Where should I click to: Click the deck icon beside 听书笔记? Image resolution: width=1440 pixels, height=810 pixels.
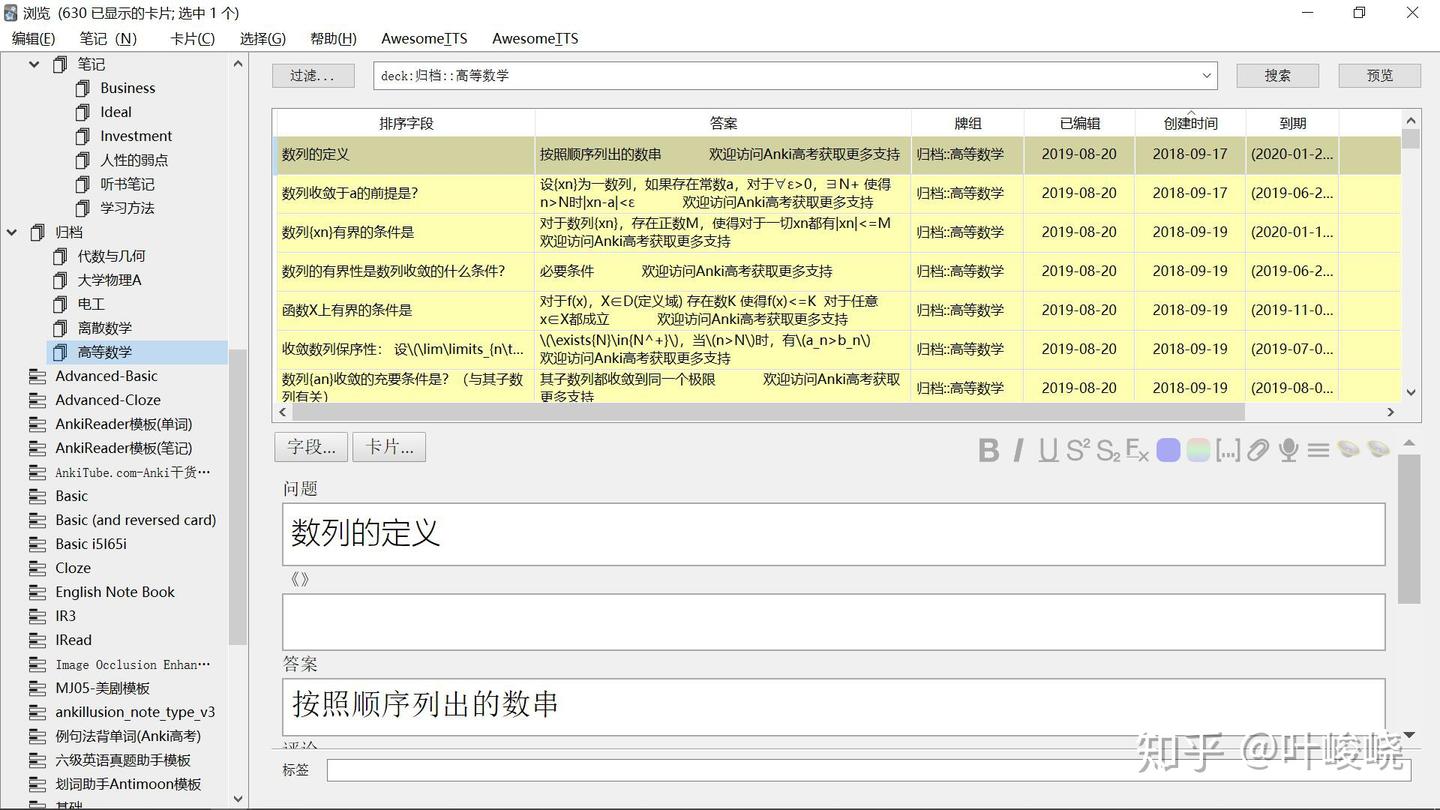(83, 184)
